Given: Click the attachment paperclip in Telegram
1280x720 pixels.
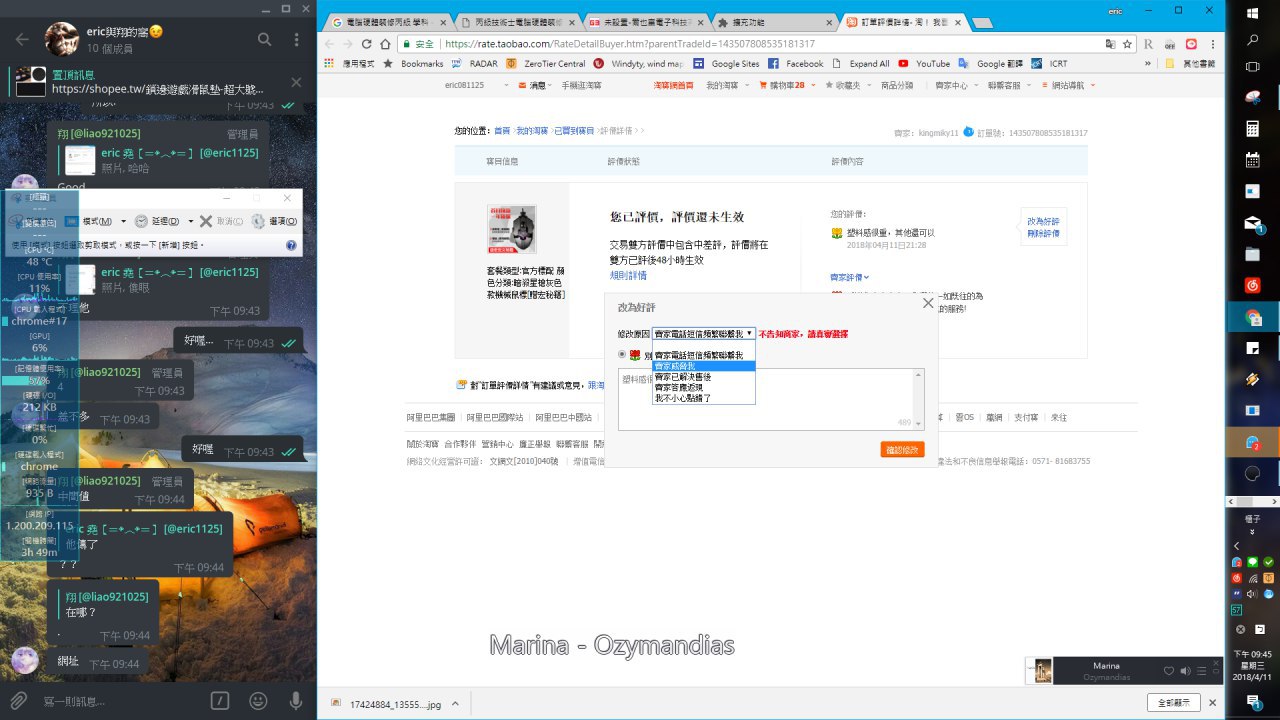Looking at the screenshot, I should click(x=18, y=700).
